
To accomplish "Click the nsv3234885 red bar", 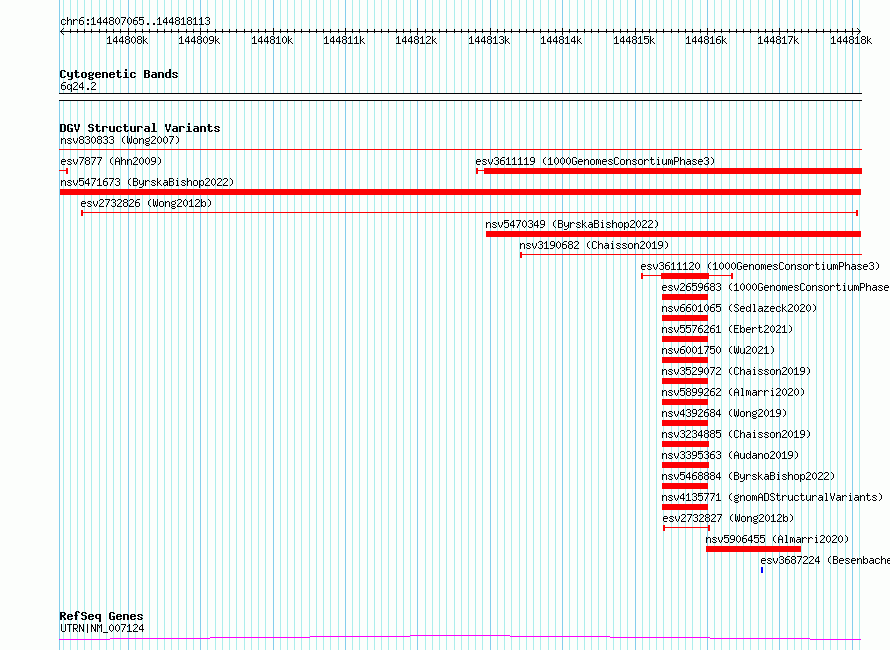I will point(685,444).
